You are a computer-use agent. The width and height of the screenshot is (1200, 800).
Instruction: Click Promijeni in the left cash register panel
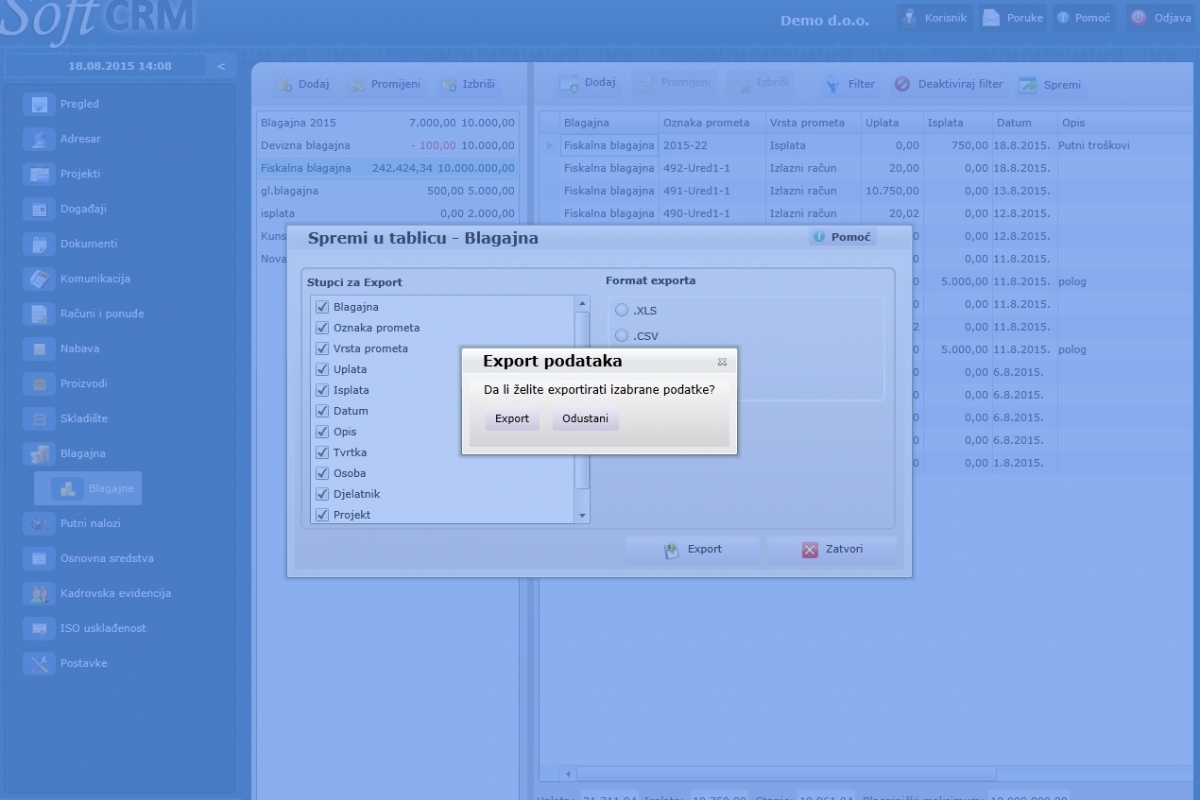point(385,85)
